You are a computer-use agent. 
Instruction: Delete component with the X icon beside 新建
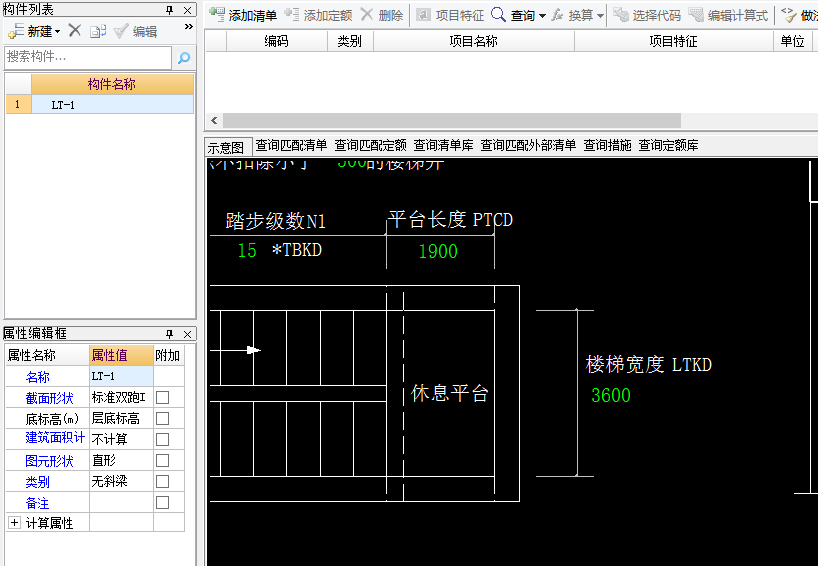75,31
